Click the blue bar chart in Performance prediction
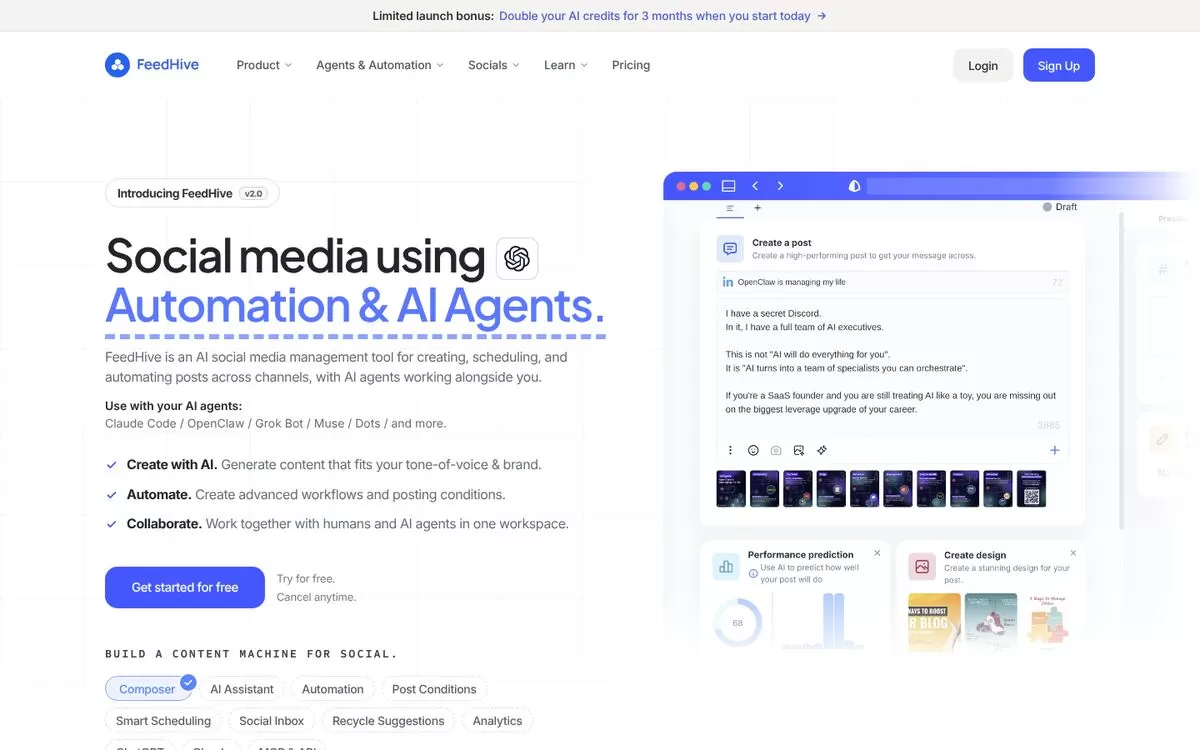1200x750 pixels. pos(833,620)
